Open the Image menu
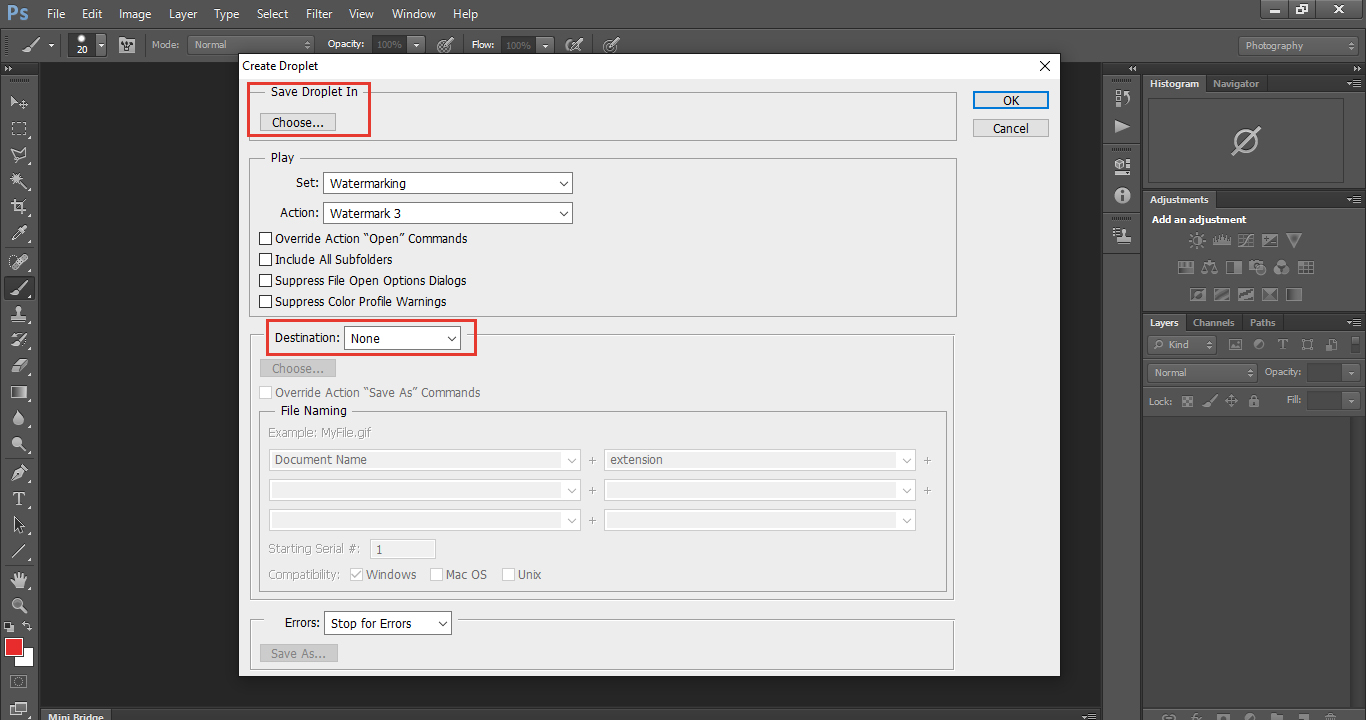This screenshot has width=1366, height=720. 135,14
